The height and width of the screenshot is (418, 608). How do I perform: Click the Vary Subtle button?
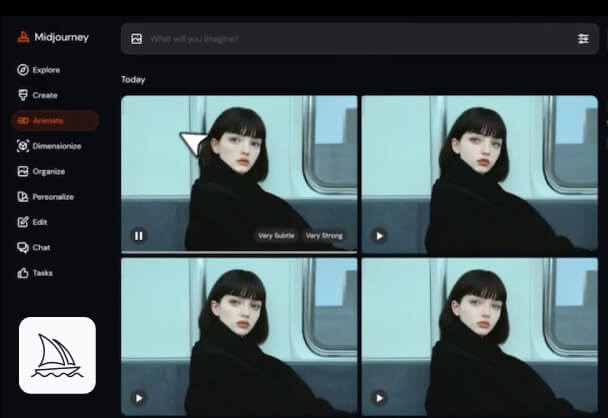pos(275,236)
